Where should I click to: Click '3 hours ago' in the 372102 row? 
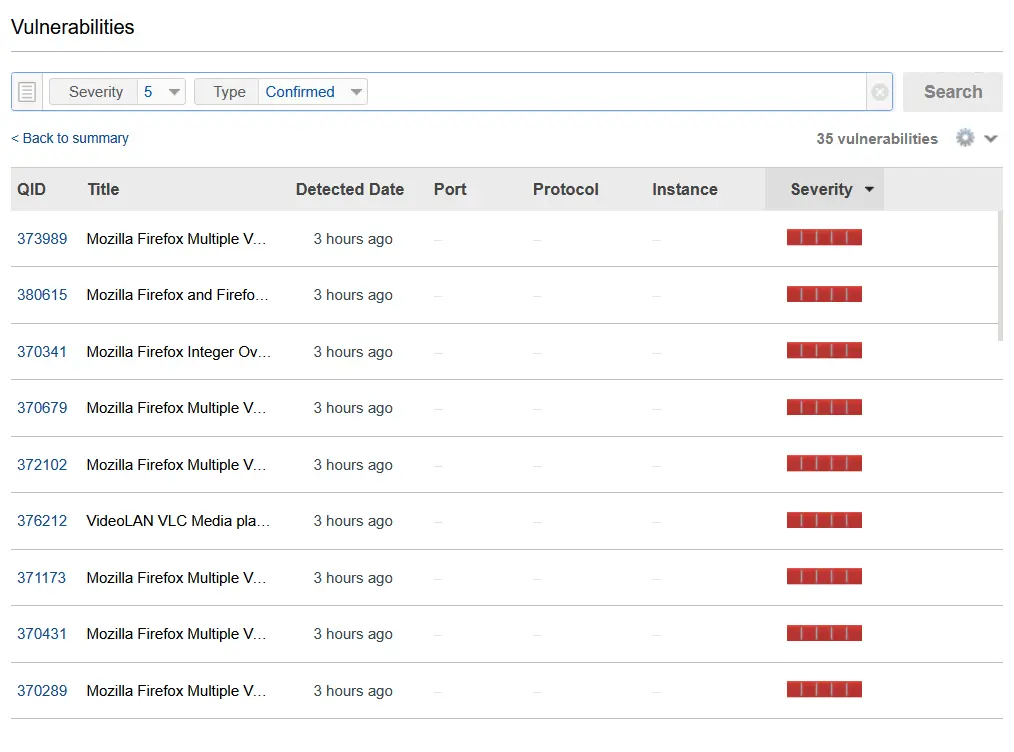pyautogui.click(x=353, y=465)
